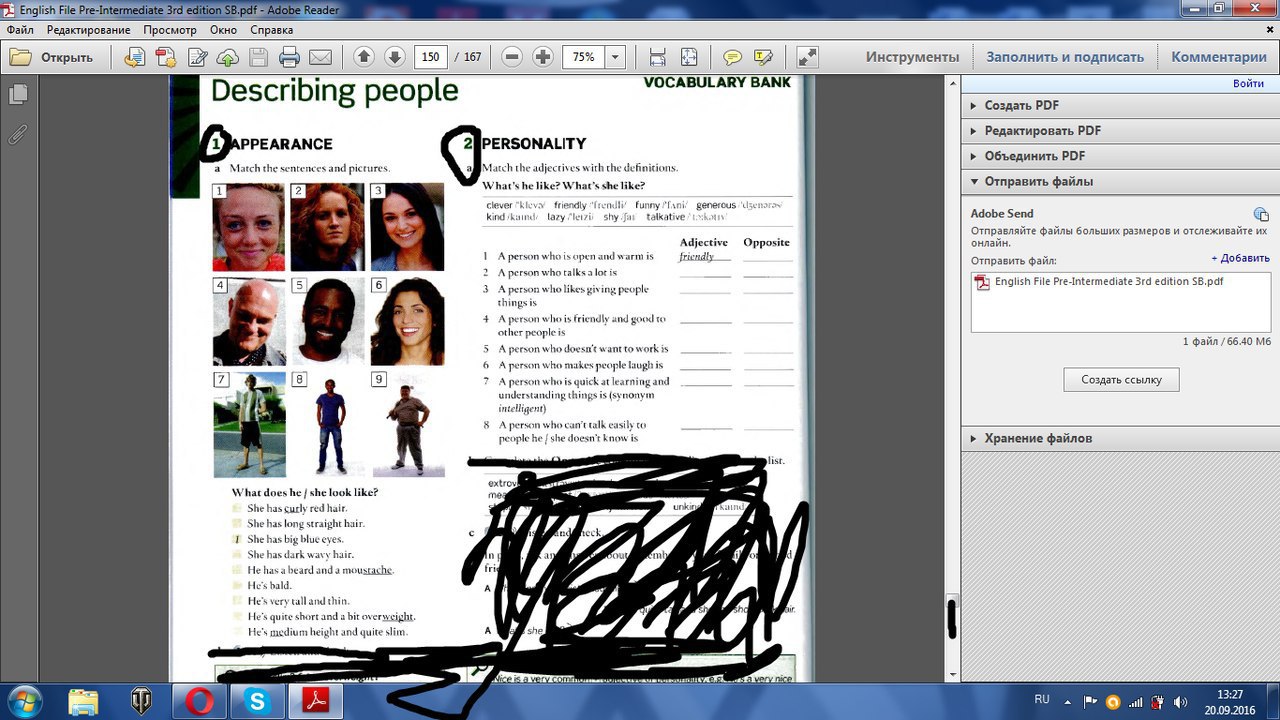
Task: Open the Редактирование menu
Action: (88, 30)
